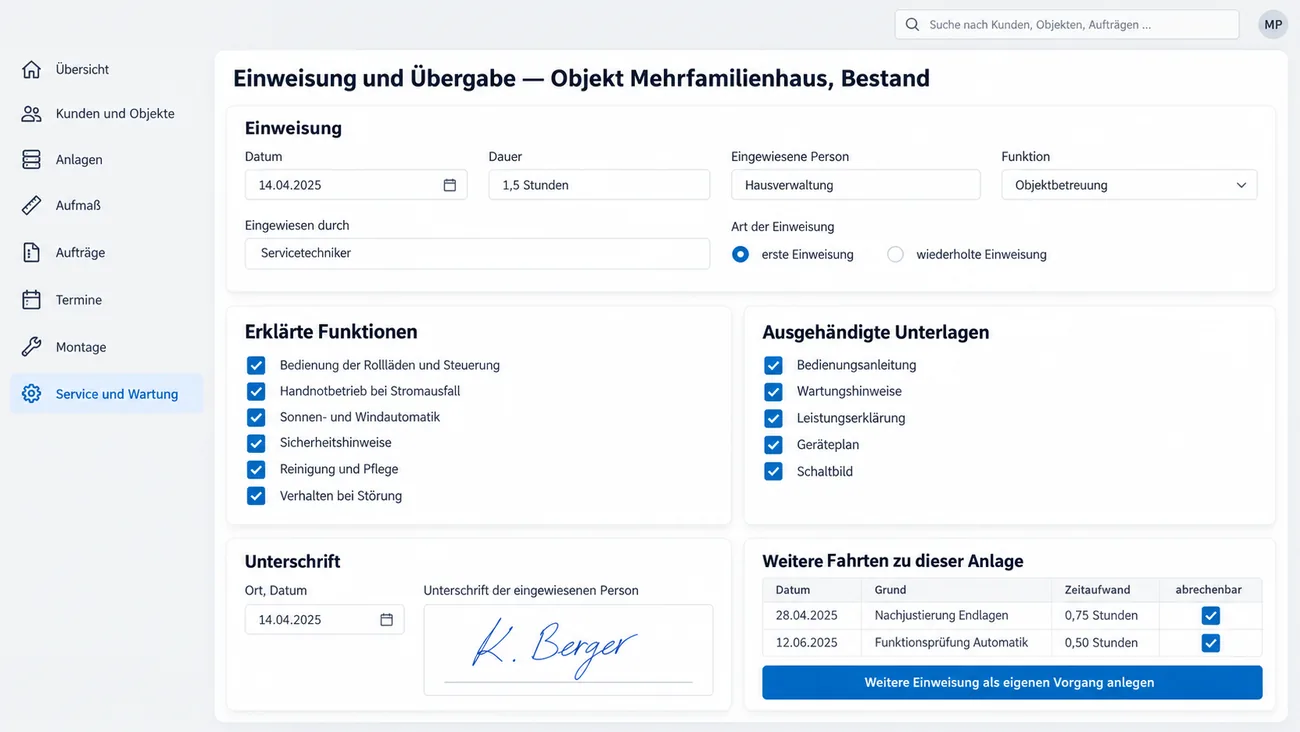Click the Ort, Datum input field
The image size is (1300, 732).
pos(324,620)
